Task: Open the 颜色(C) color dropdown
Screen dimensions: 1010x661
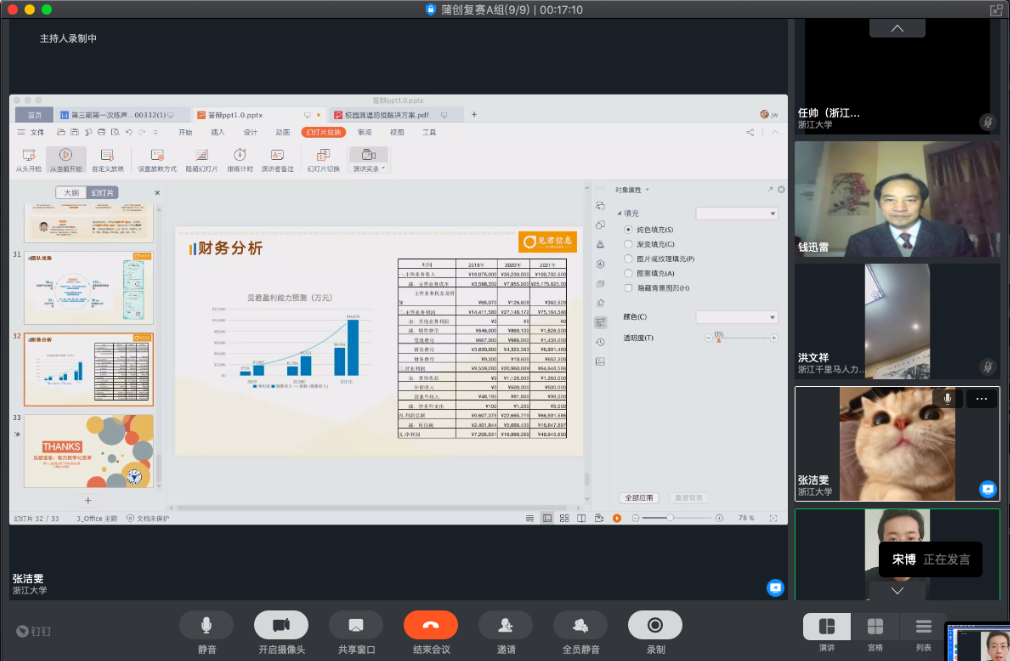Action: coord(737,317)
